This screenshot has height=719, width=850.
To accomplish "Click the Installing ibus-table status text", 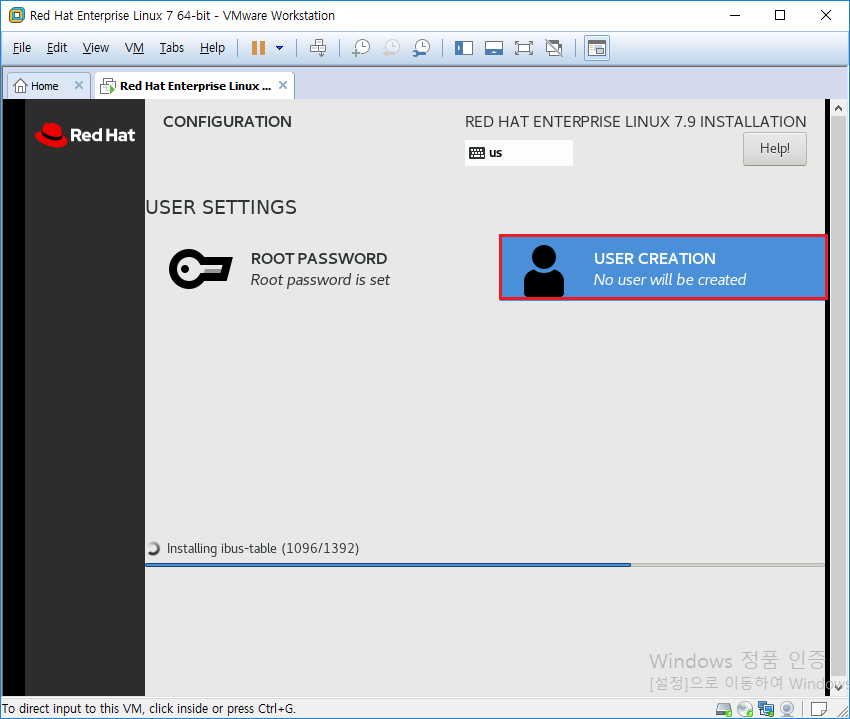I will [262, 549].
